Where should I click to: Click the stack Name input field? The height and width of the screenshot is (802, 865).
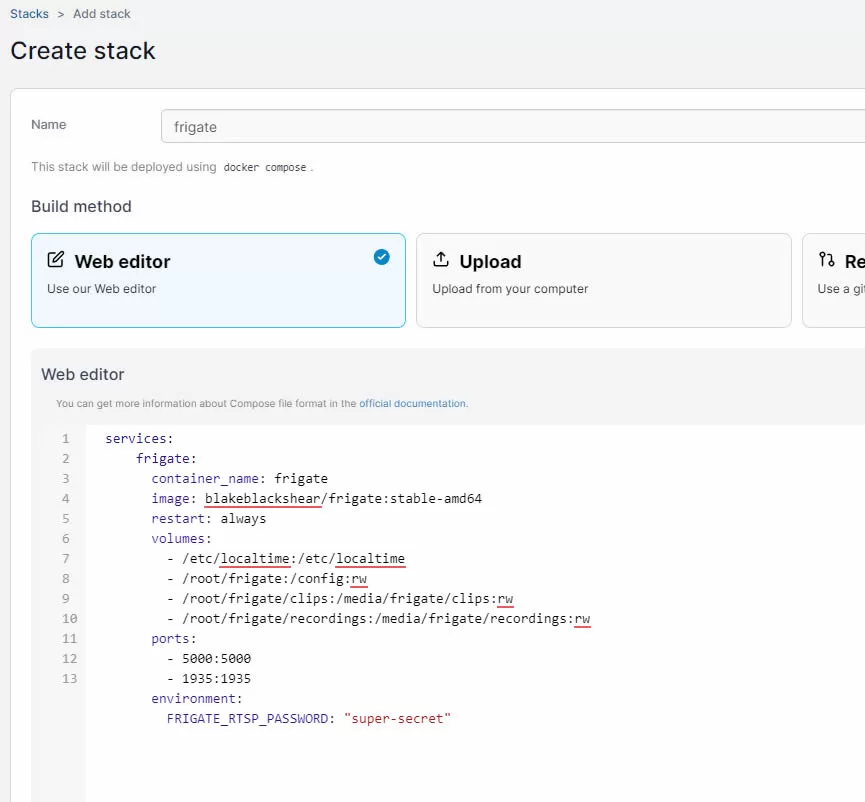(513, 126)
